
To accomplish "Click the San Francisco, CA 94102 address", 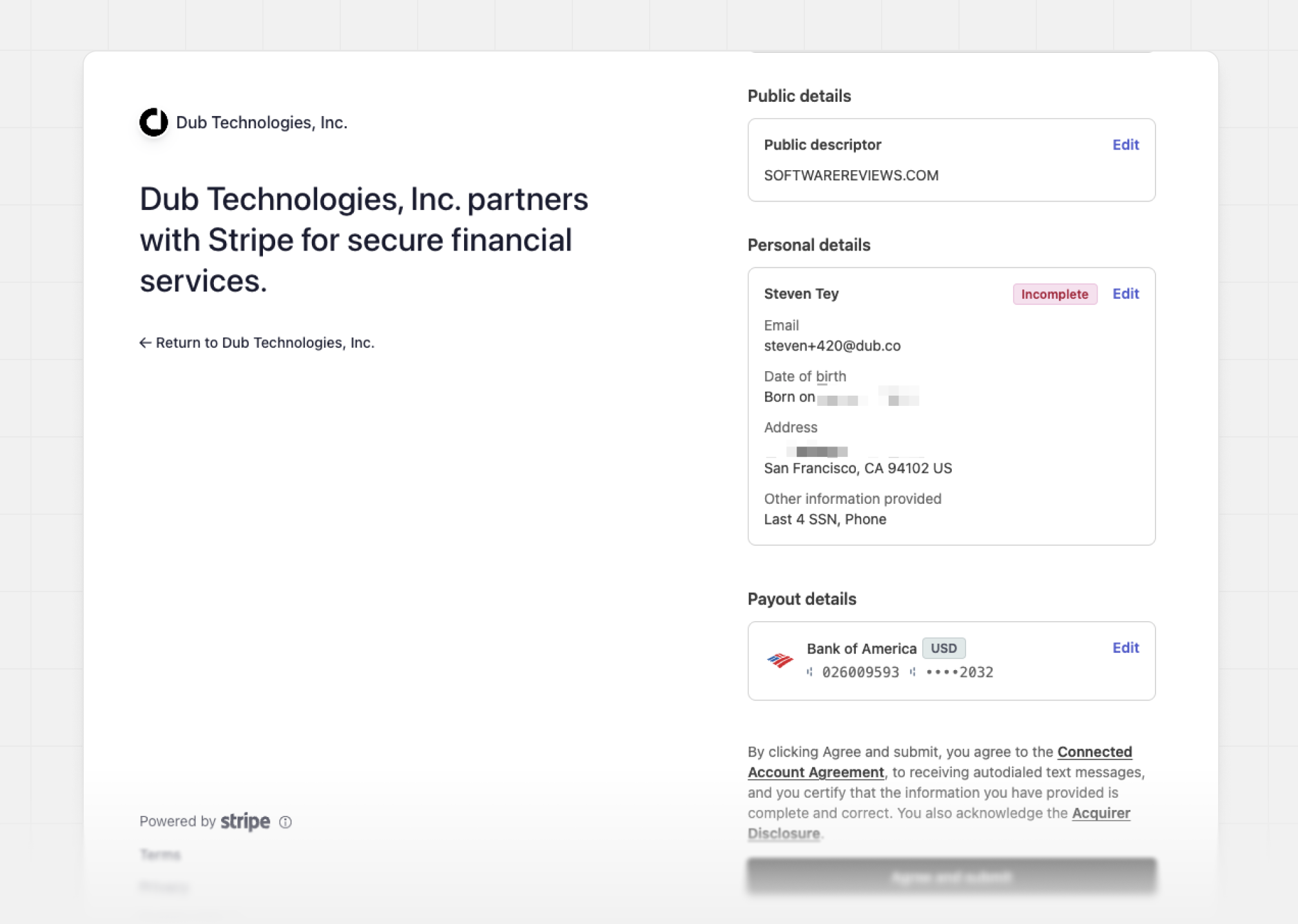I will [858, 468].
